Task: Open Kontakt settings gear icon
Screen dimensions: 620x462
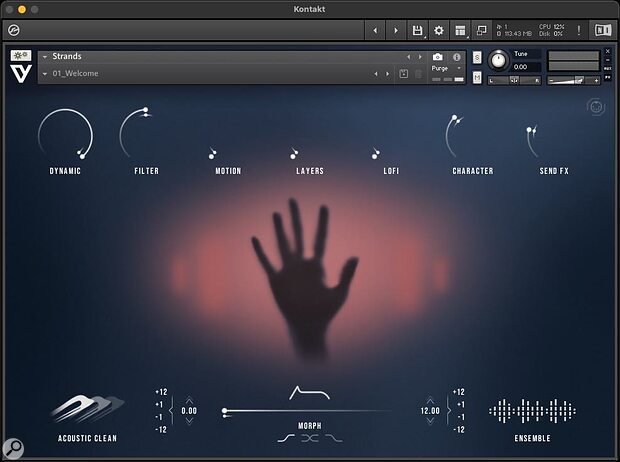Action: click(439, 30)
